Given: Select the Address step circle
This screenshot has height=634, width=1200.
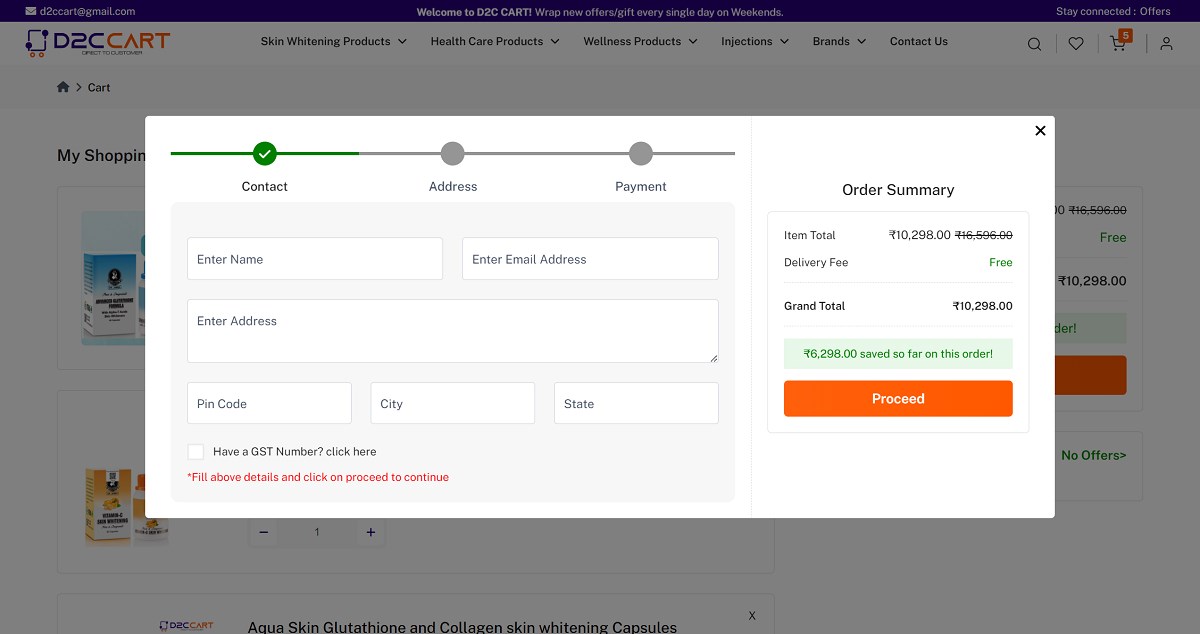Looking at the screenshot, I should pos(452,153).
